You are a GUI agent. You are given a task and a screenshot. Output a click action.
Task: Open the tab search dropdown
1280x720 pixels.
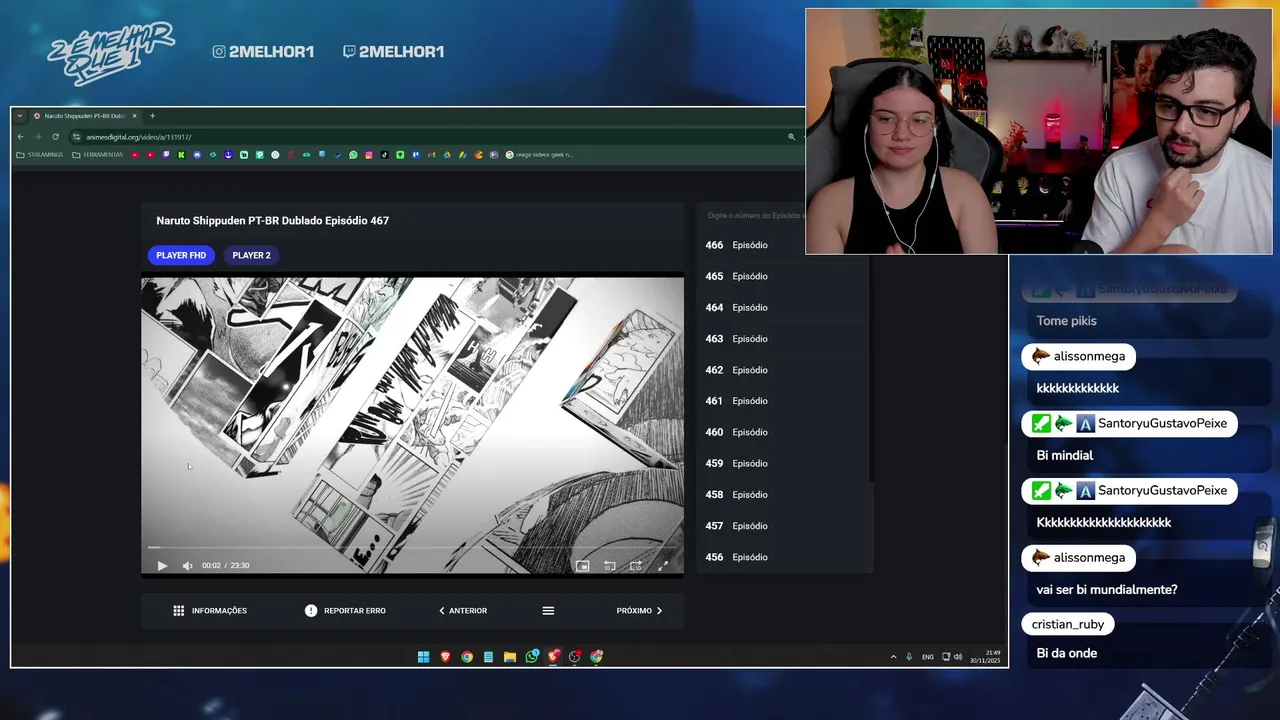[x=20, y=116]
